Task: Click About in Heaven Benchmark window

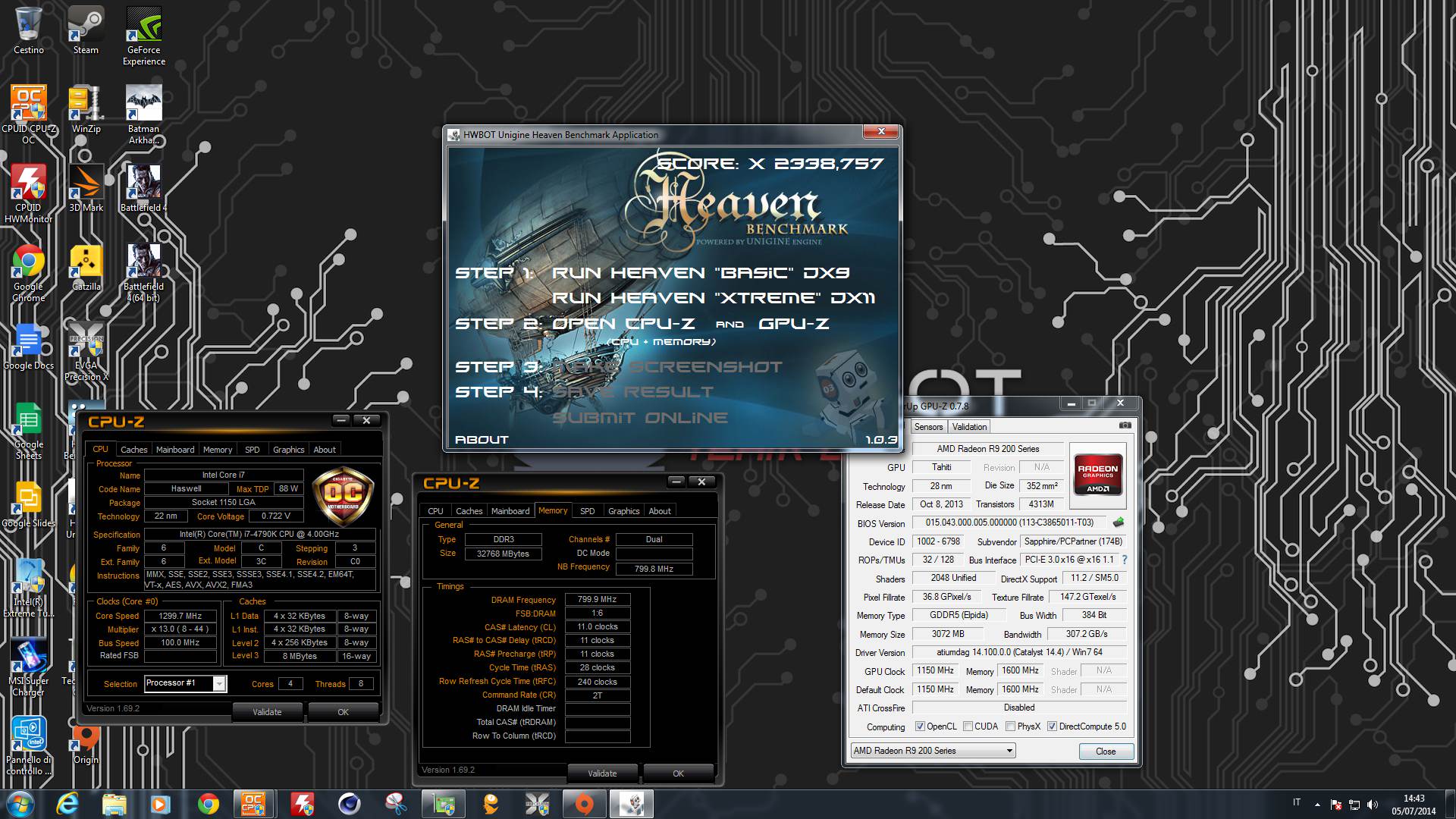Action: click(x=482, y=440)
